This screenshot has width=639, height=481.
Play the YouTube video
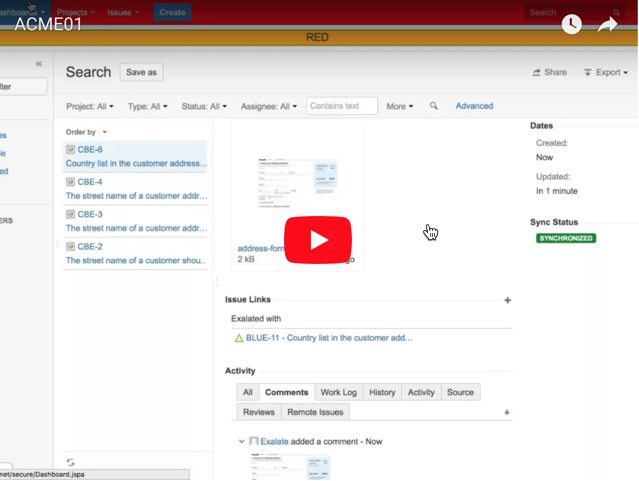coord(318,240)
